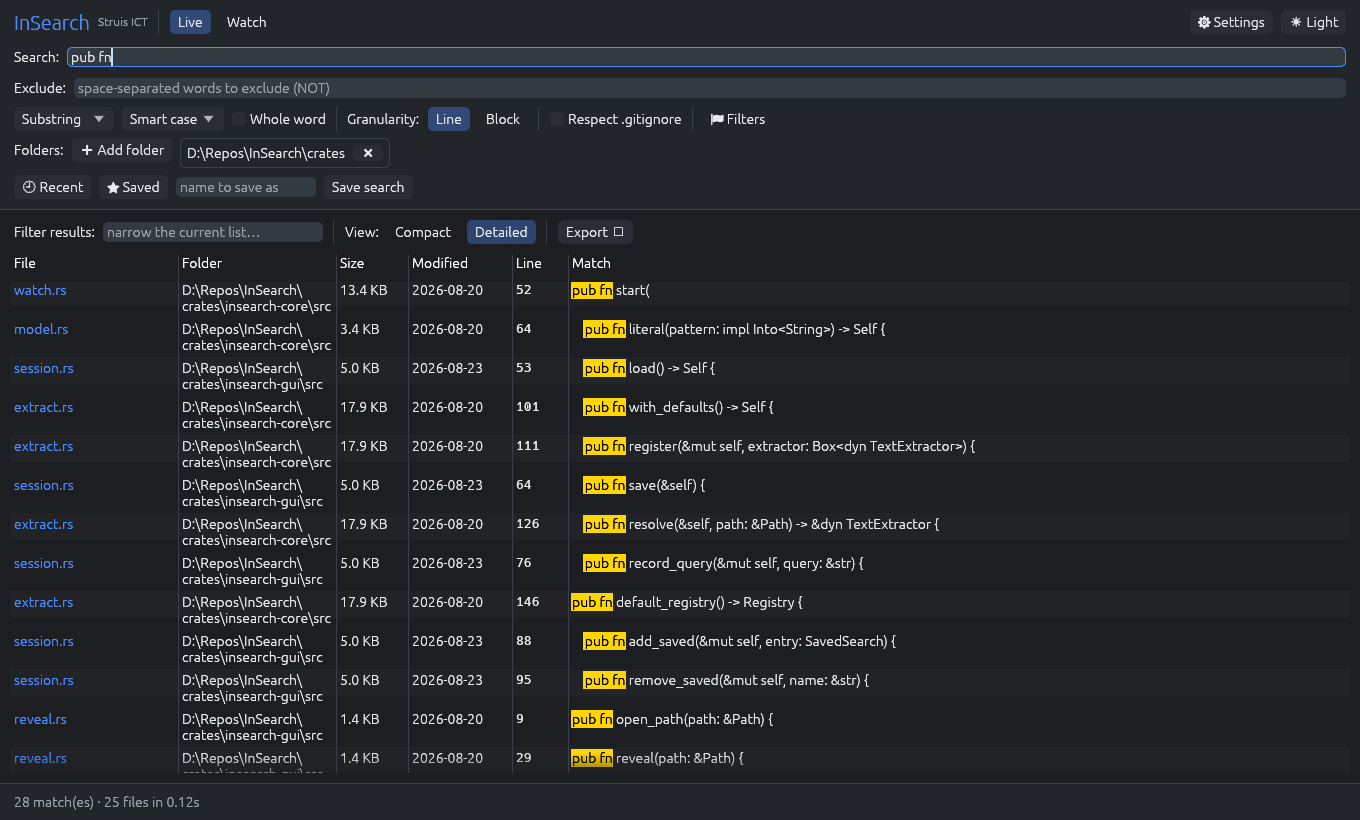Click the 3.4 KB size cell
The width and height of the screenshot is (1360, 820).
[x=359, y=329]
